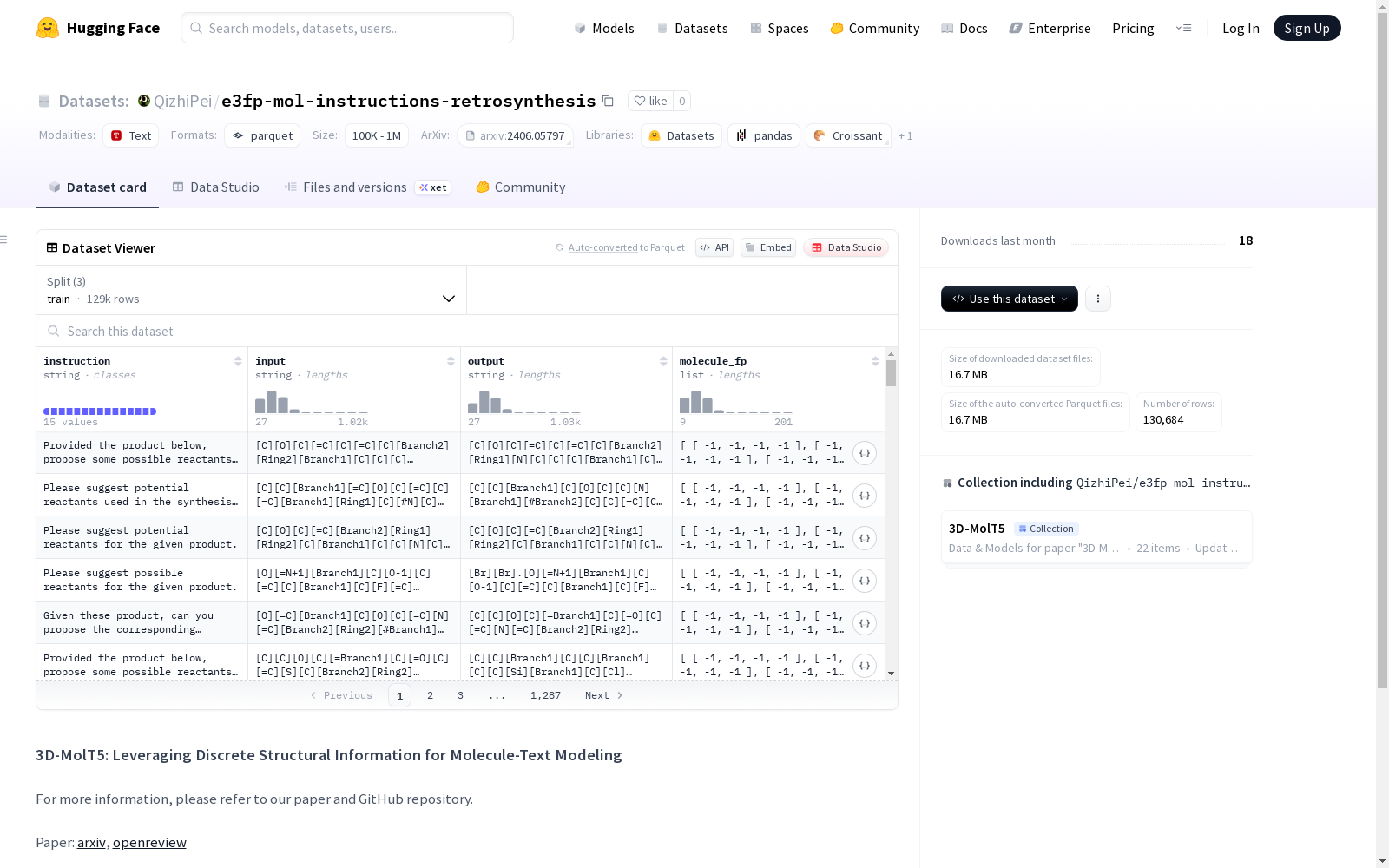The image size is (1389, 868).
Task: Click the pink Data Studio button
Action: coord(846,247)
